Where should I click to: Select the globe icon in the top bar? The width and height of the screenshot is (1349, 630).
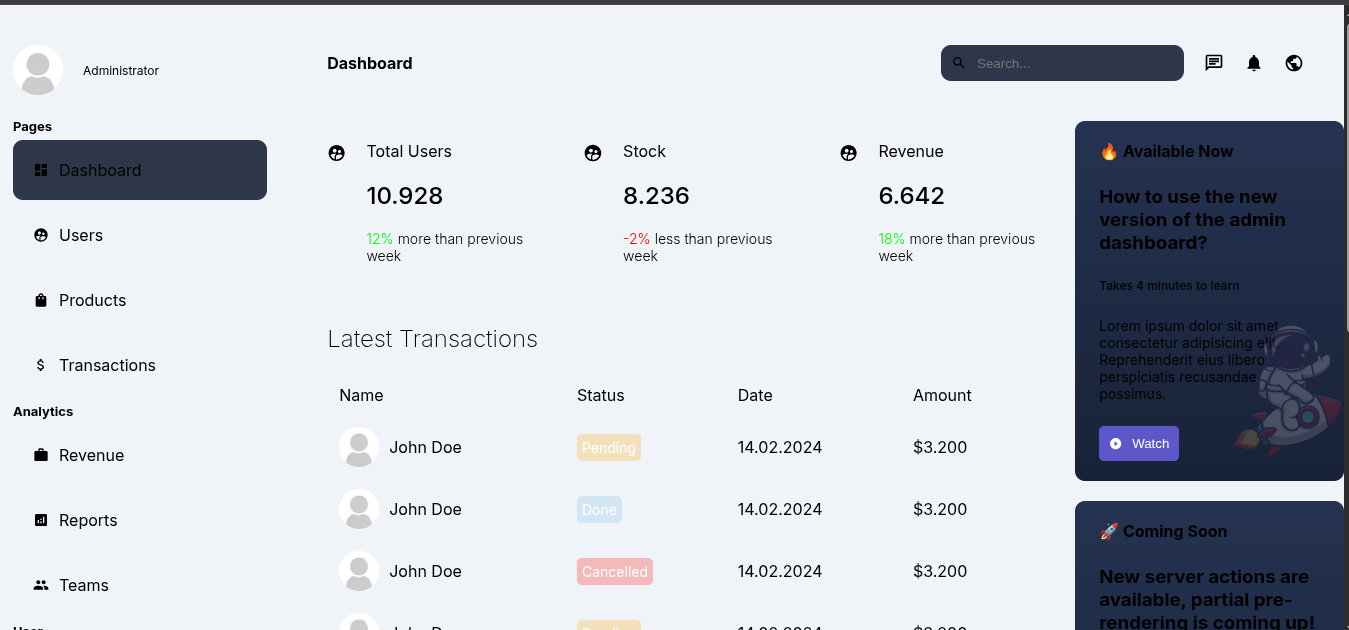1294,63
